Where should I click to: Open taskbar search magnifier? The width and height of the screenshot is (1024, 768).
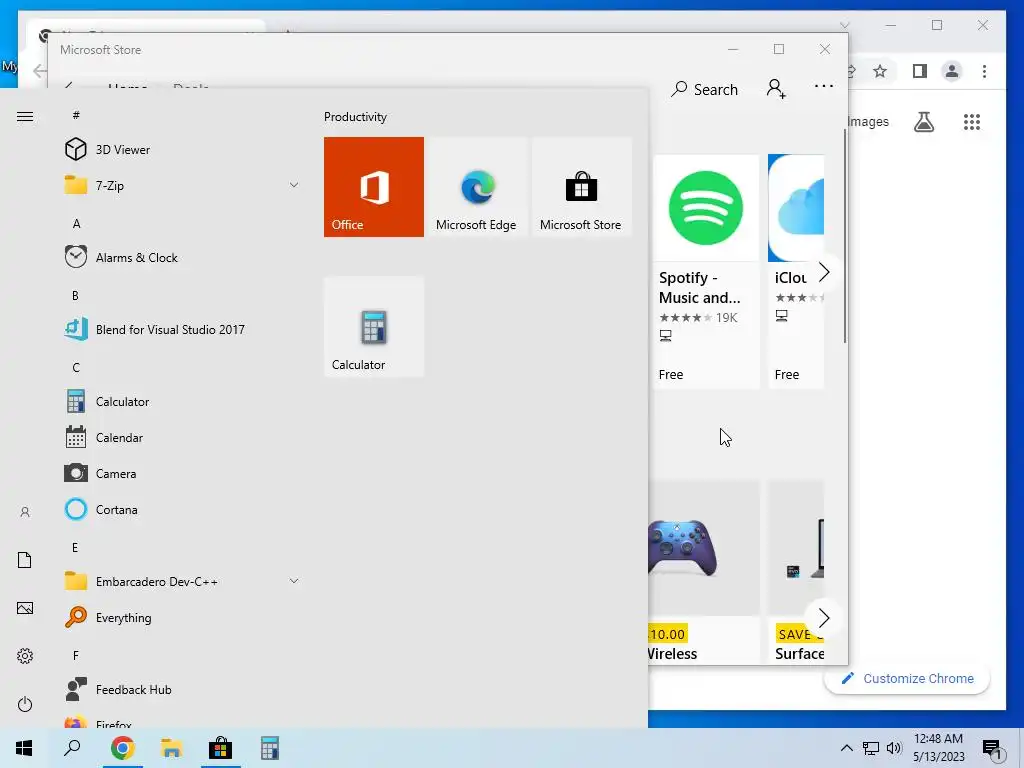click(72, 748)
